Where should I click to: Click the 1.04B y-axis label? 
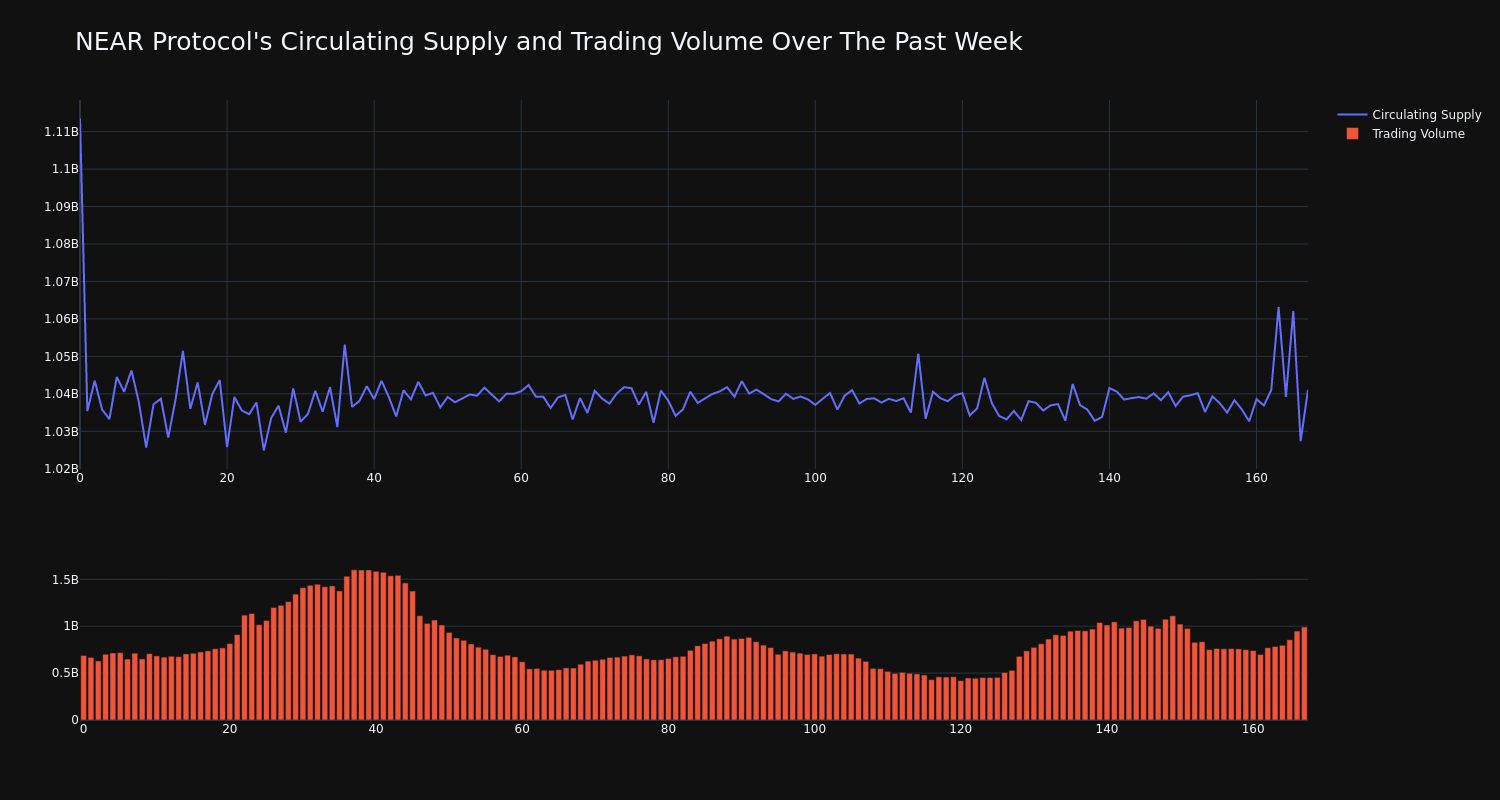[x=61, y=394]
